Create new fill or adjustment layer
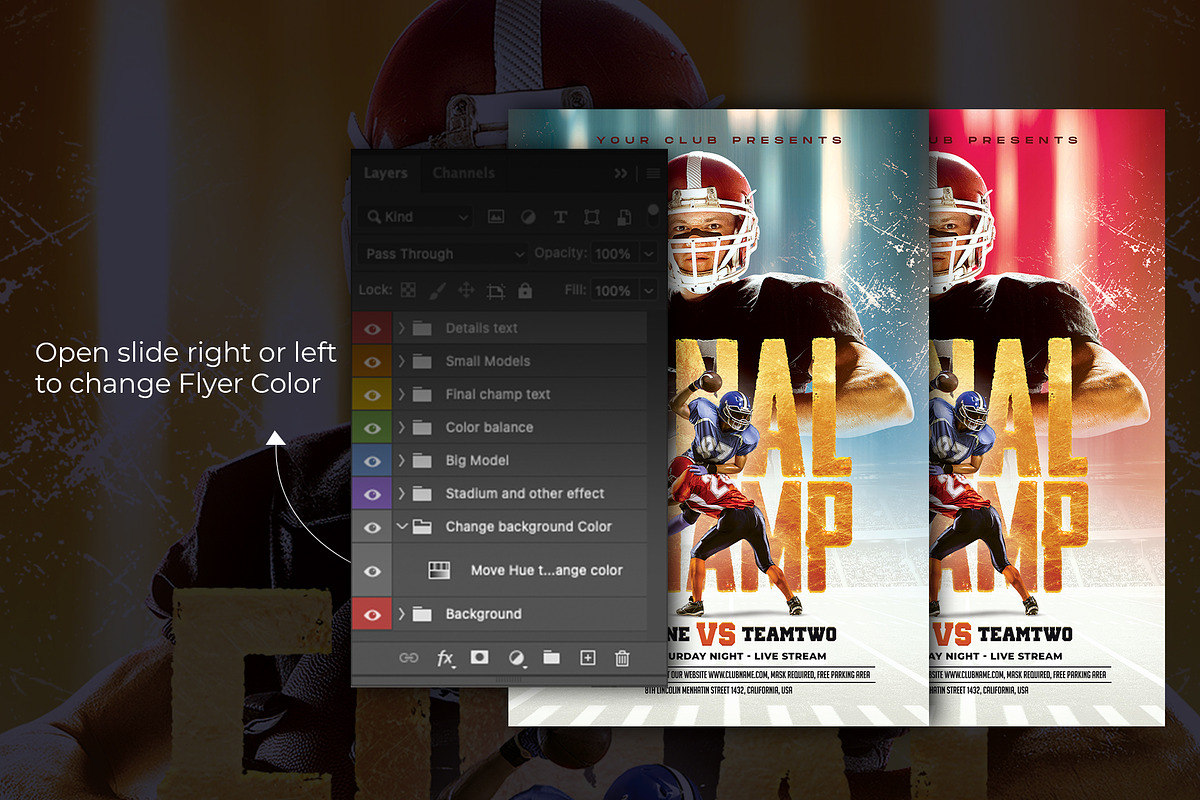Viewport: 1200px width, 800px height. coord(516,657)
